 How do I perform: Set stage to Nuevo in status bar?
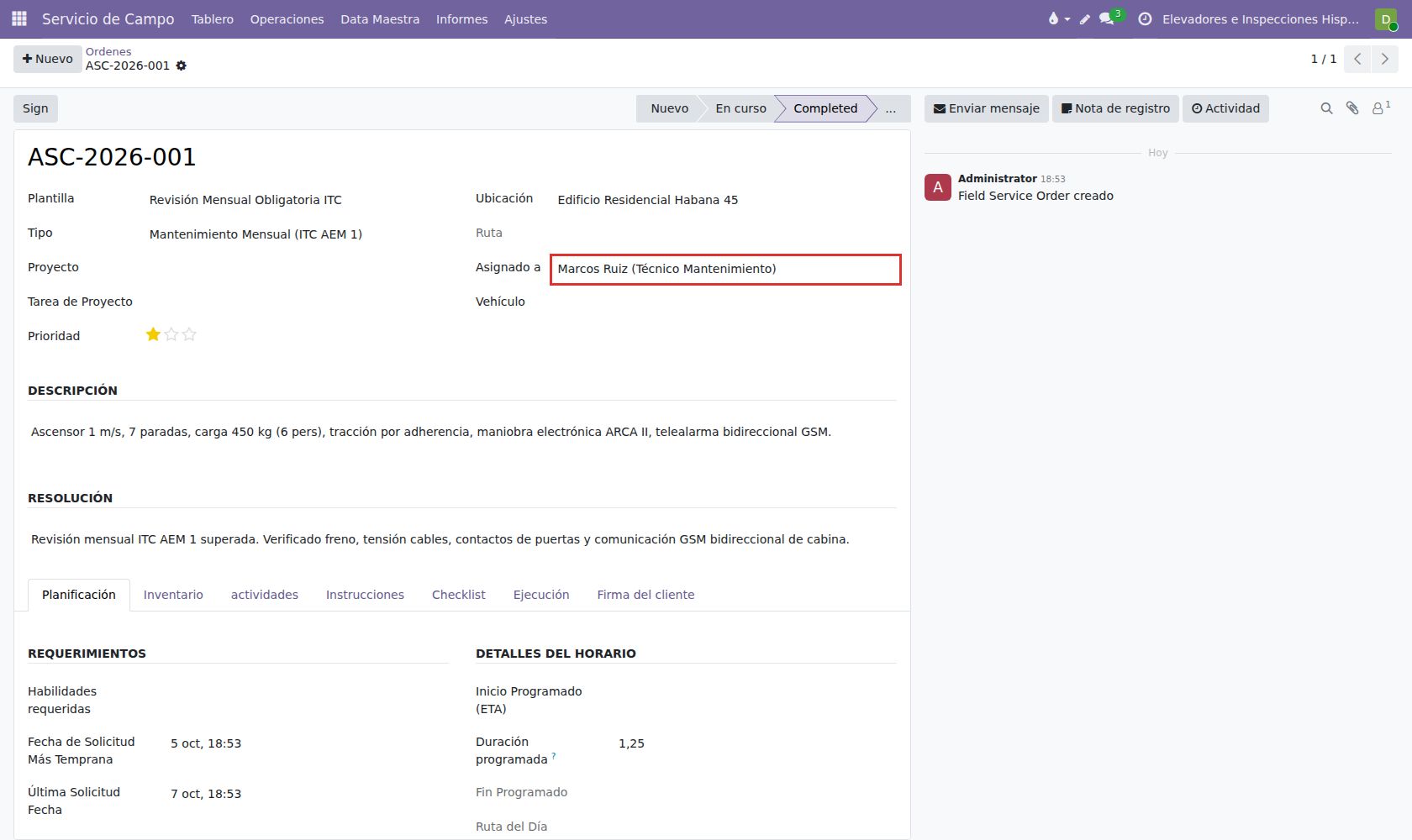[669, 108]
